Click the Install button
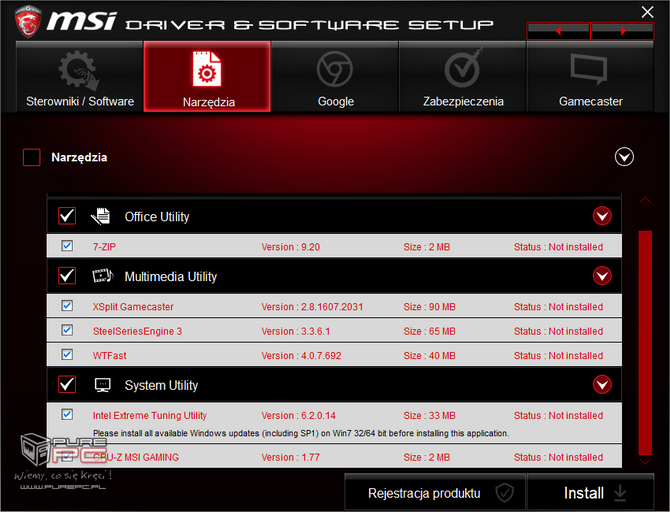Screen dimensions: 670x512 (x=591, y=492)
